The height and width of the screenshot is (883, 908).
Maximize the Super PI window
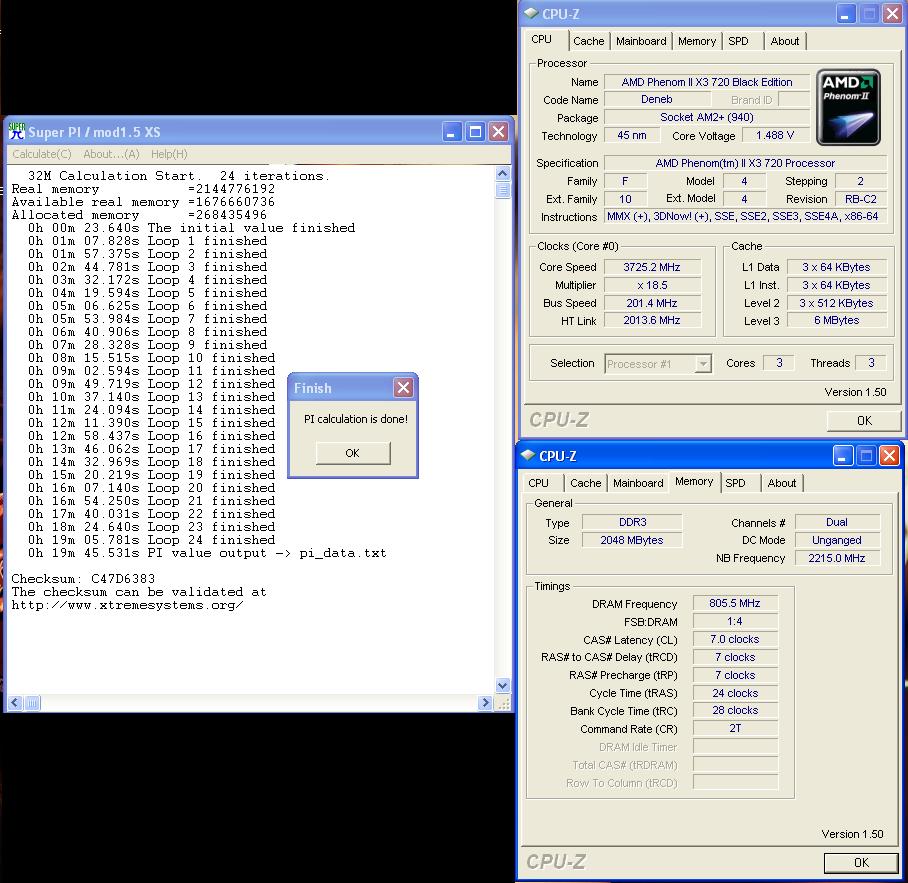[x=475, y=132]
